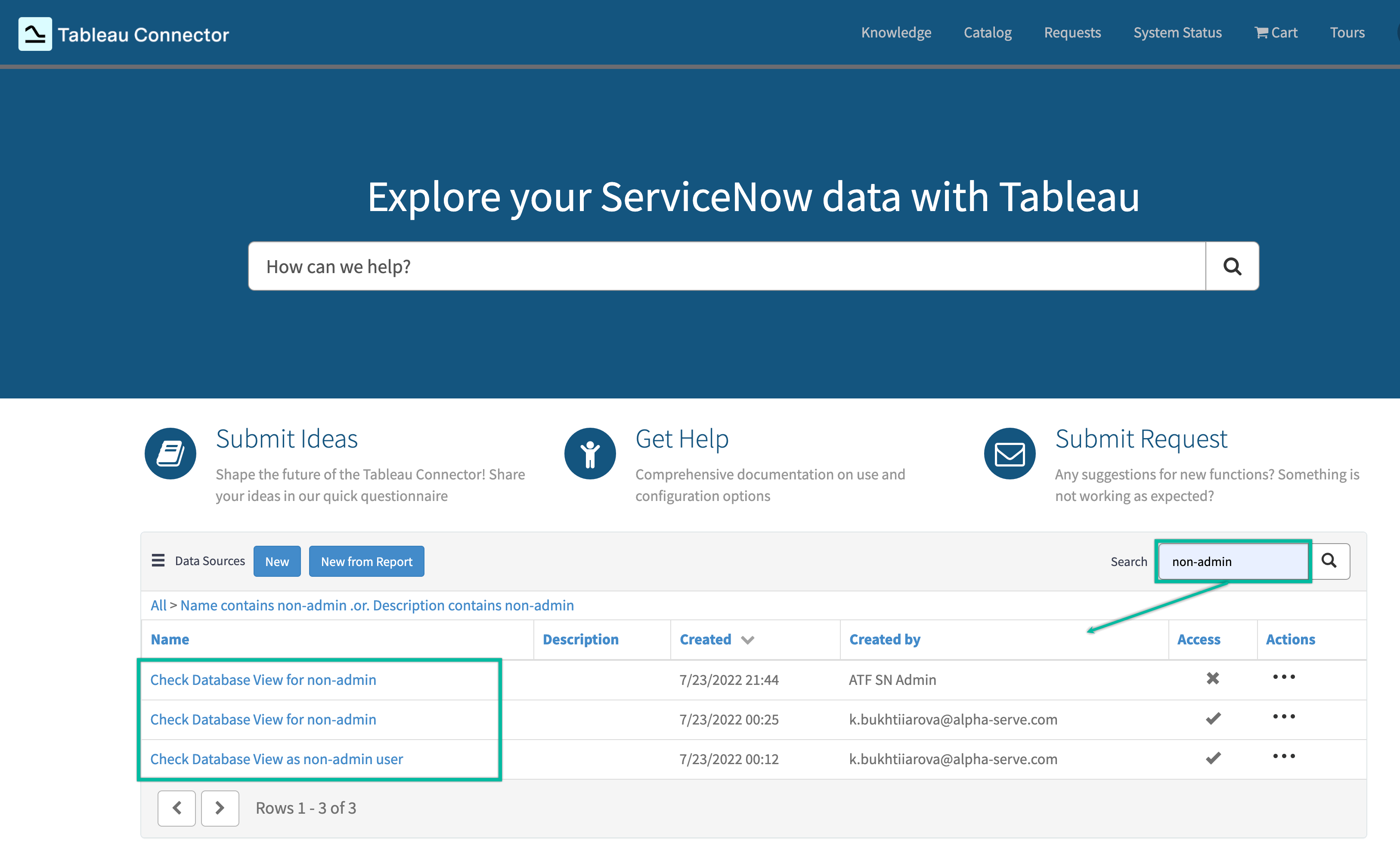Toggle the Created column sort order
This screenshot has height=846, width=1400.
click(x=747, y=639)
